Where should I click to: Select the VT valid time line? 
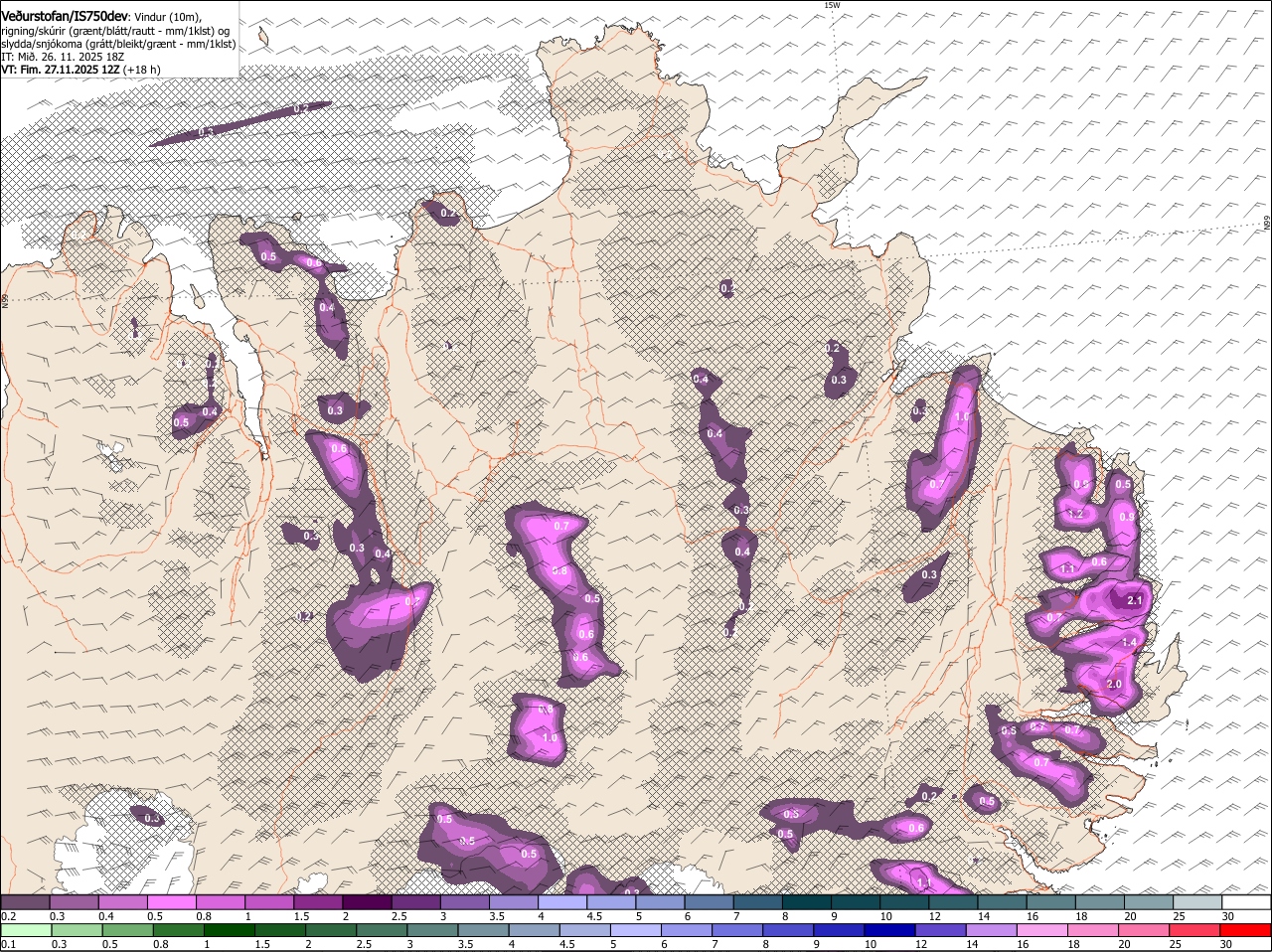pos(79,70)
